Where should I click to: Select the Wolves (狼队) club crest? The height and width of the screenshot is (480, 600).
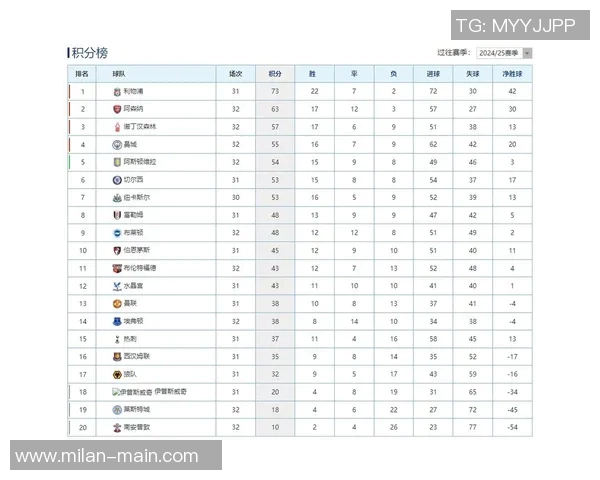[116, 373]
